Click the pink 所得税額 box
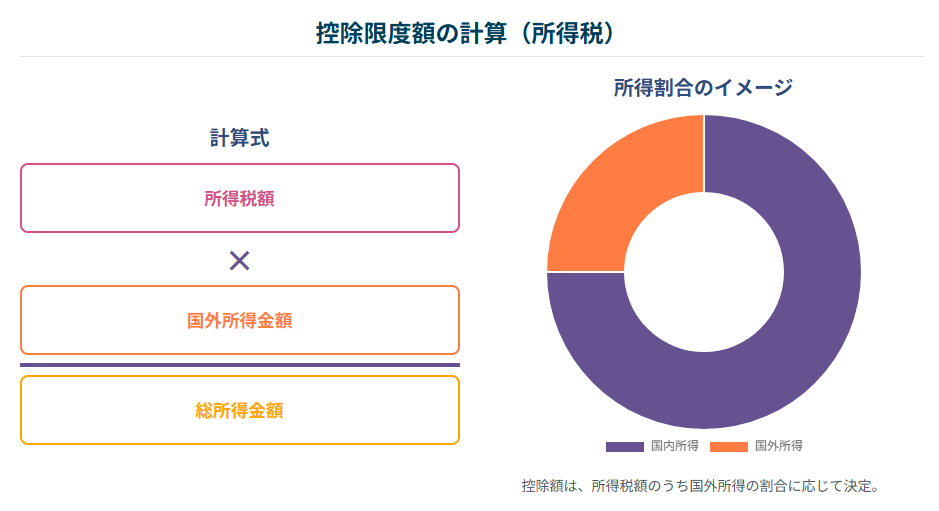 point(239,198)
